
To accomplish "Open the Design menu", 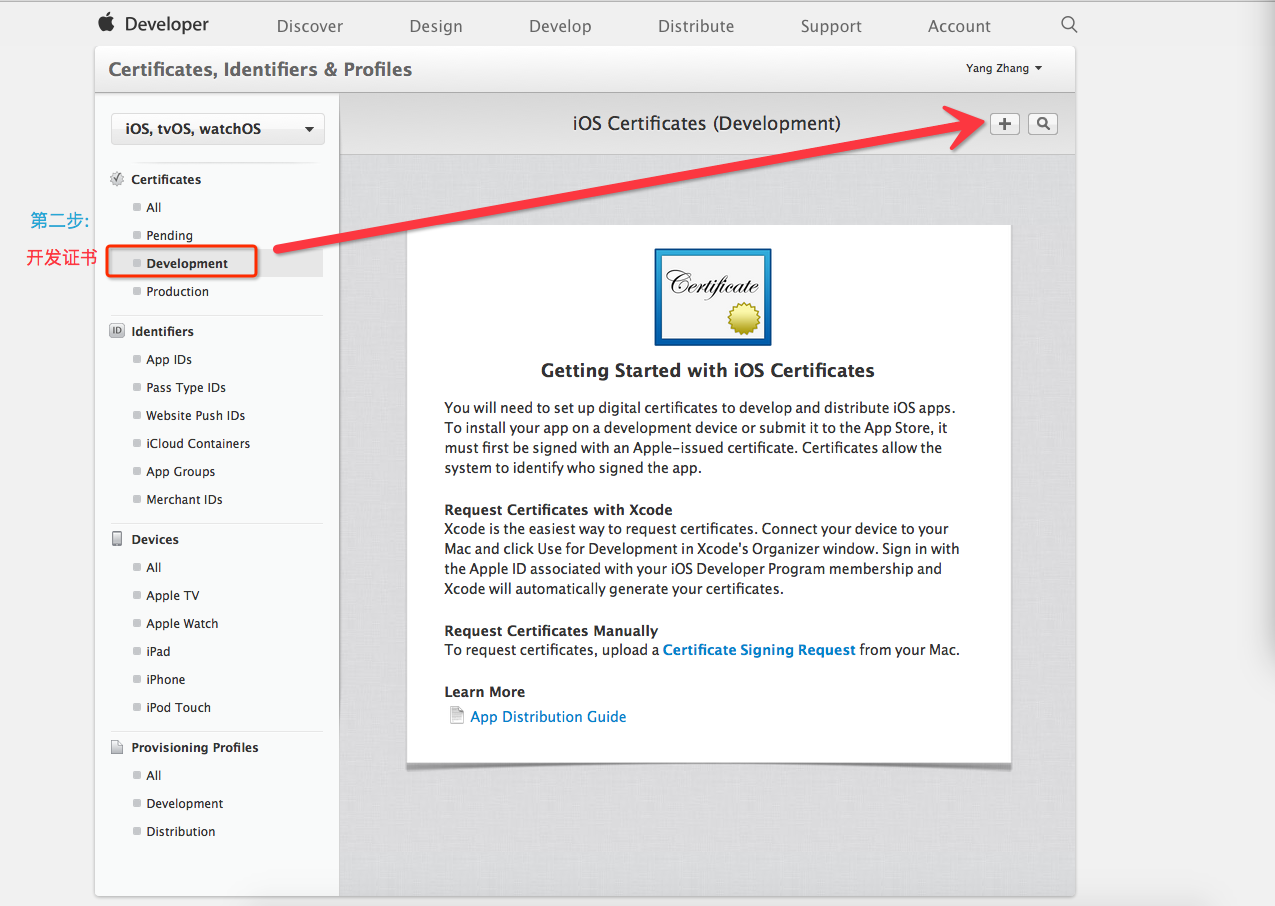I will (x=436, y=26).
